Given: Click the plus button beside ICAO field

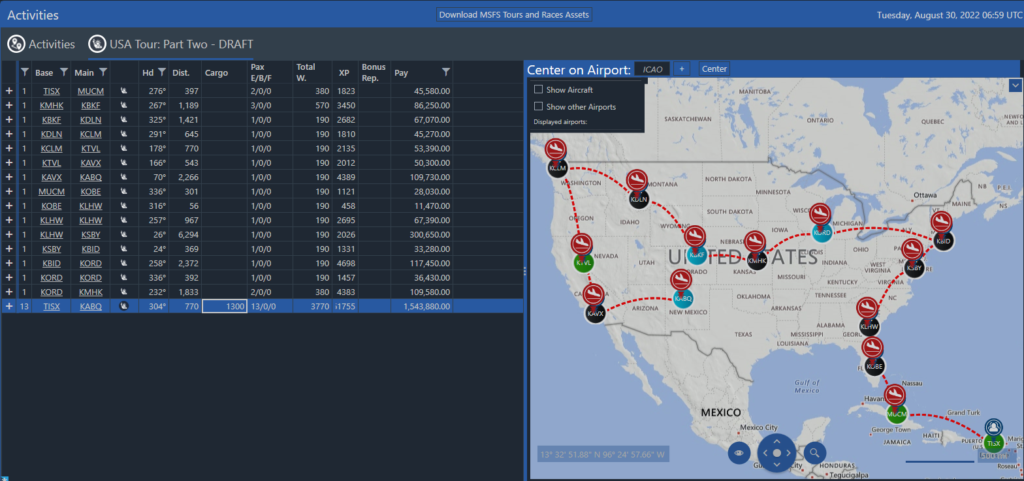Looking at the screenshot, I should (x=681, y=69).
